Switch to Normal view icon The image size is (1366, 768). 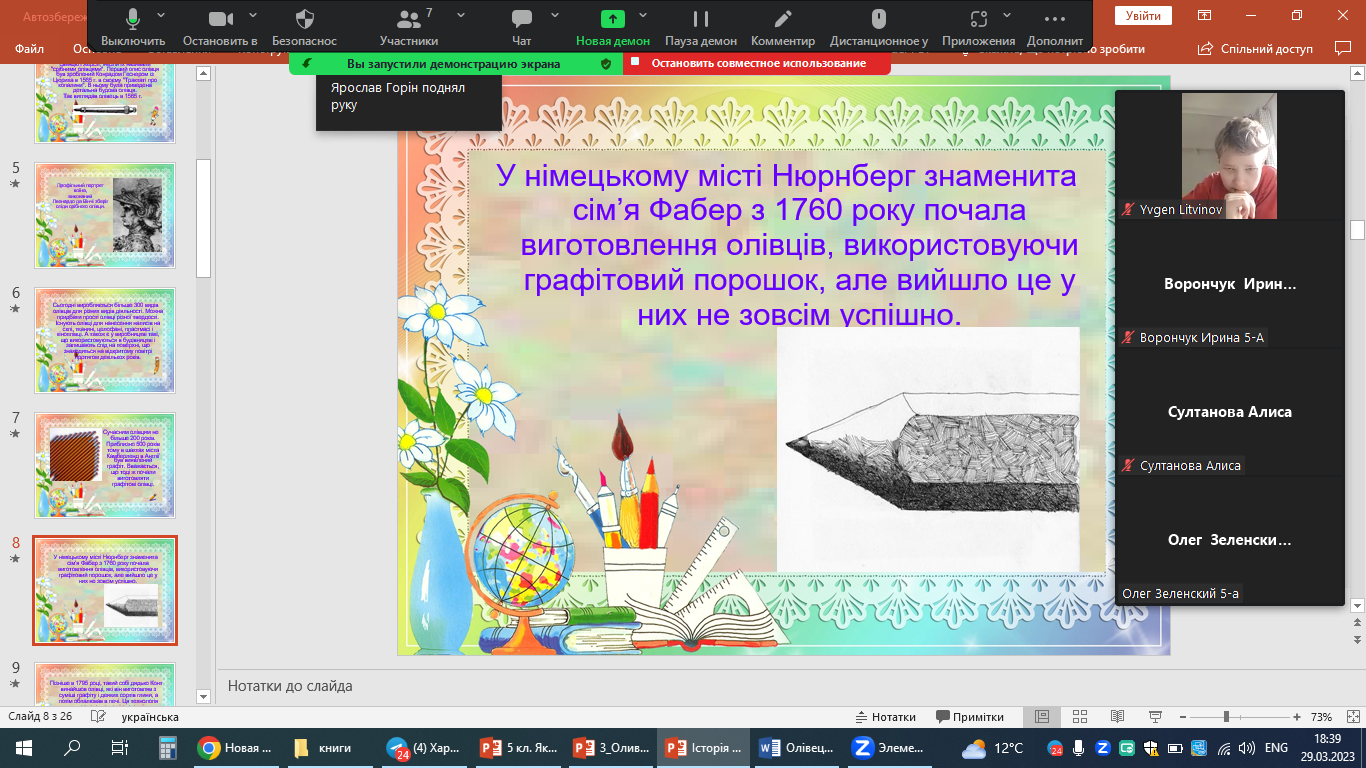click(1041, 717)
